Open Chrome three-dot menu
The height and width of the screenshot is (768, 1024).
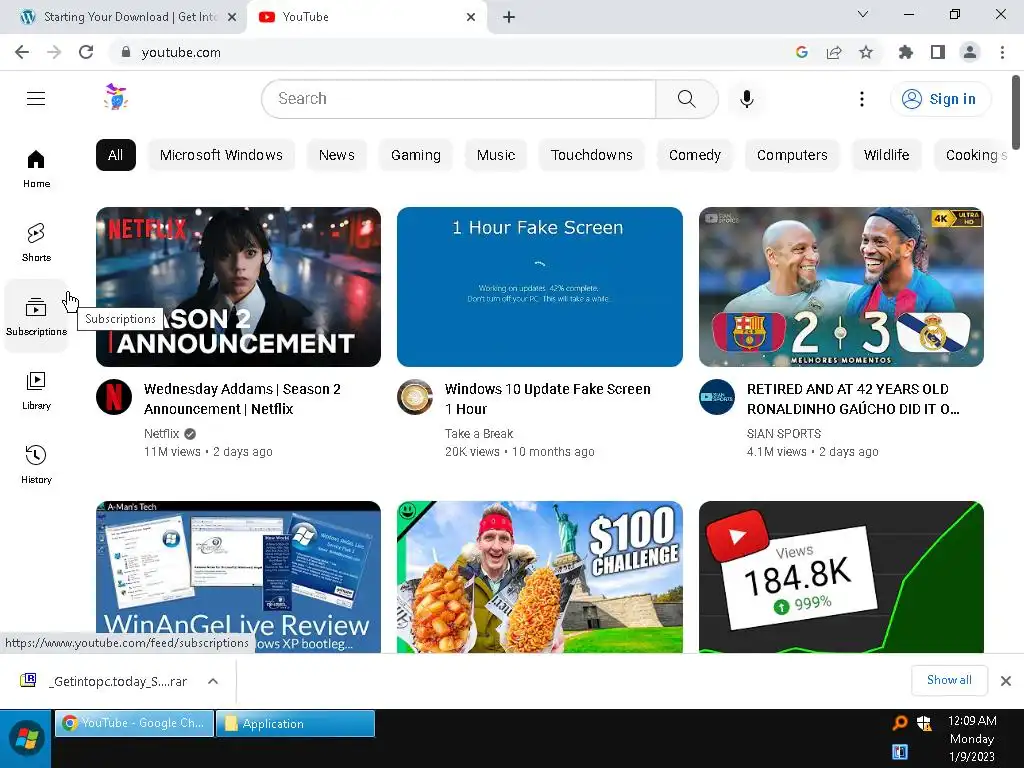pyautogui.click(x=1002, y=52)
